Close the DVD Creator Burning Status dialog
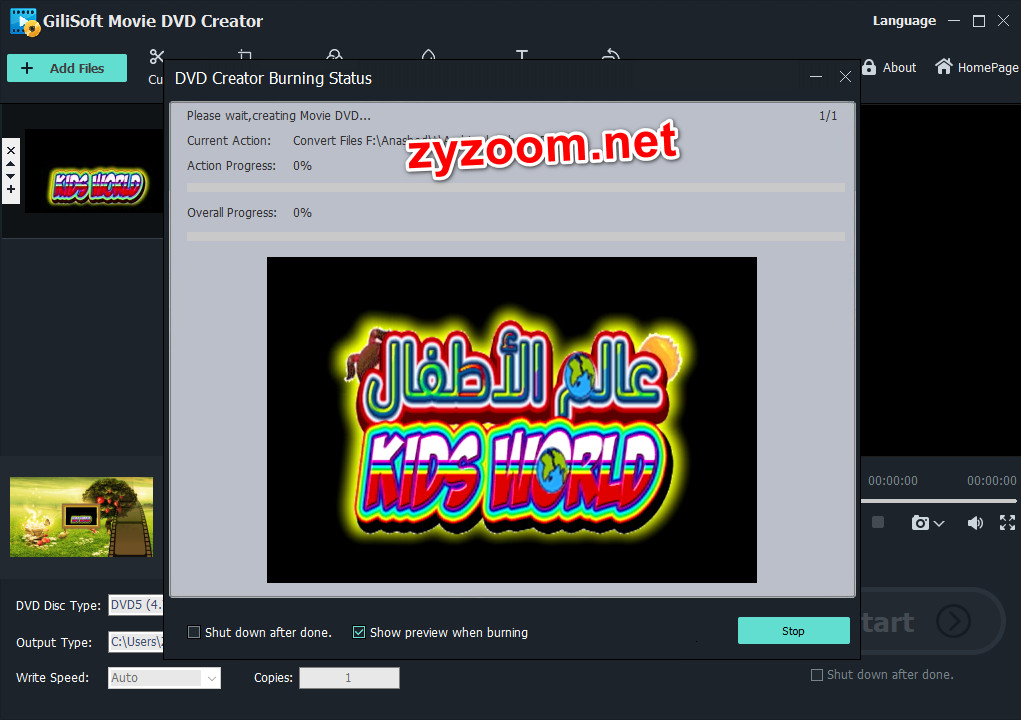 coord(845,77)
